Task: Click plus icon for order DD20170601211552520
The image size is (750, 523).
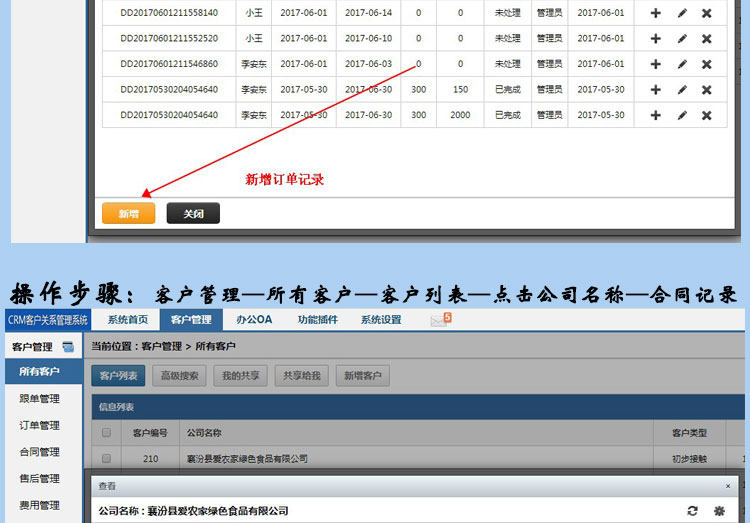Action: pos(656,38)
